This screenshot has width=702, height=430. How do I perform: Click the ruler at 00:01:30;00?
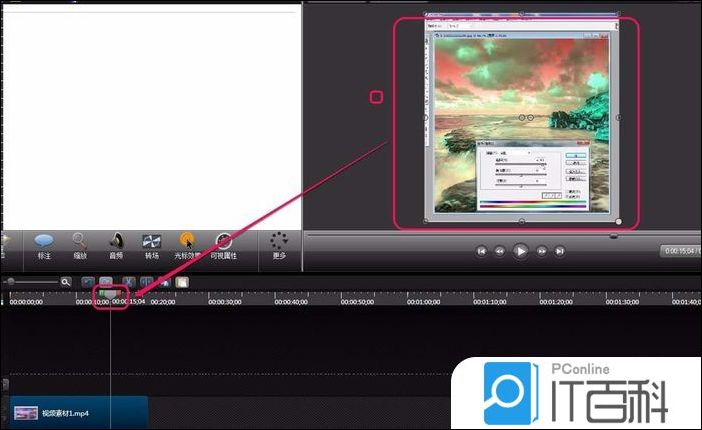click(x=622, y=302)
